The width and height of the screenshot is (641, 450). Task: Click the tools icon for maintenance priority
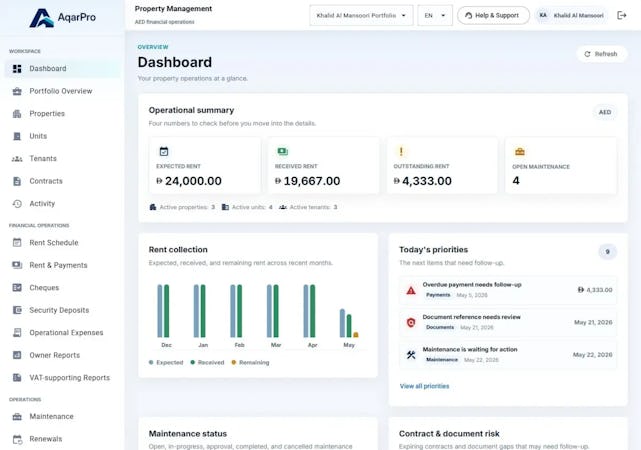[x=411, y=355]
